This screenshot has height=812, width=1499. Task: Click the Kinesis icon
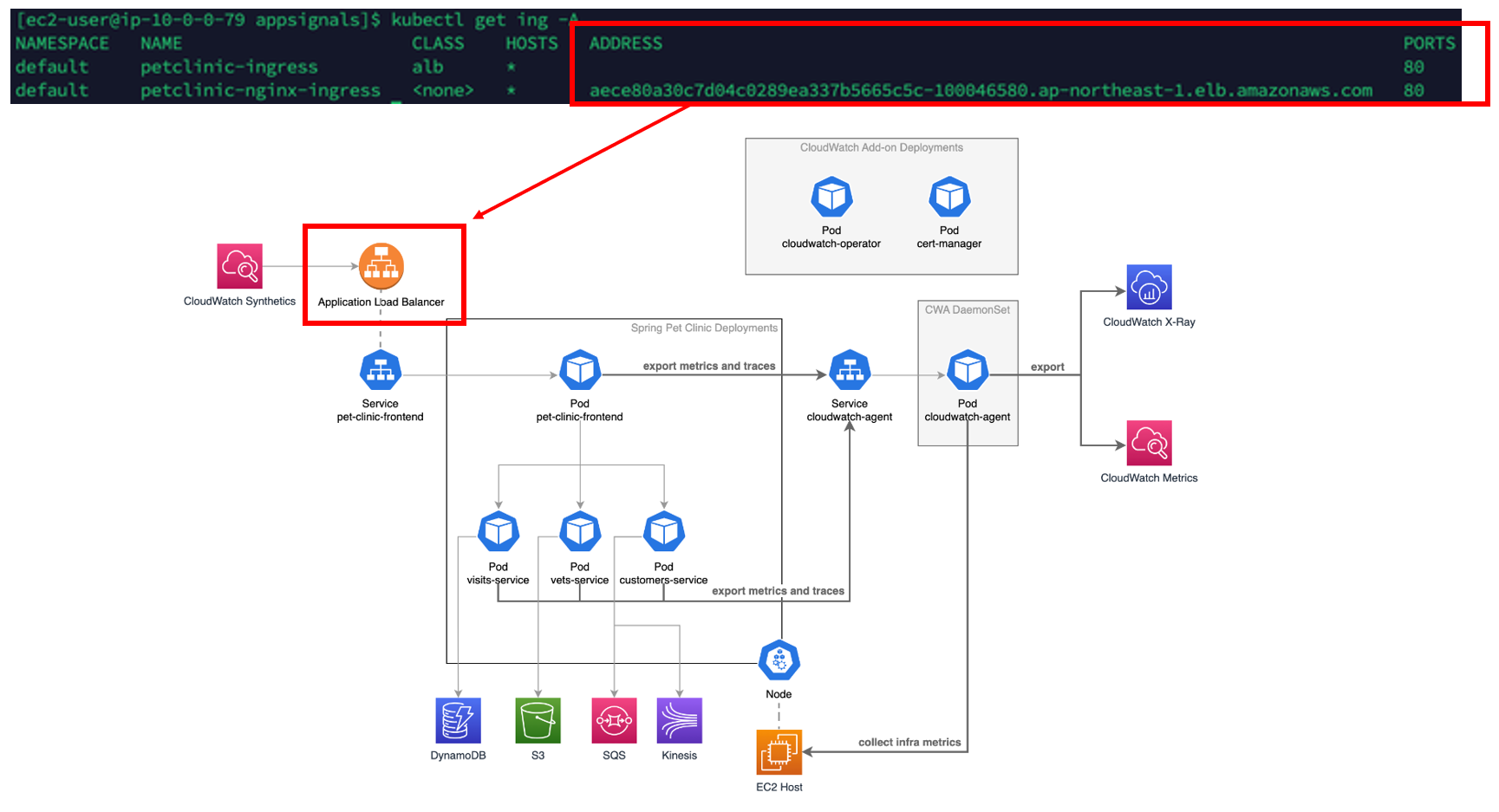[680, 720]
